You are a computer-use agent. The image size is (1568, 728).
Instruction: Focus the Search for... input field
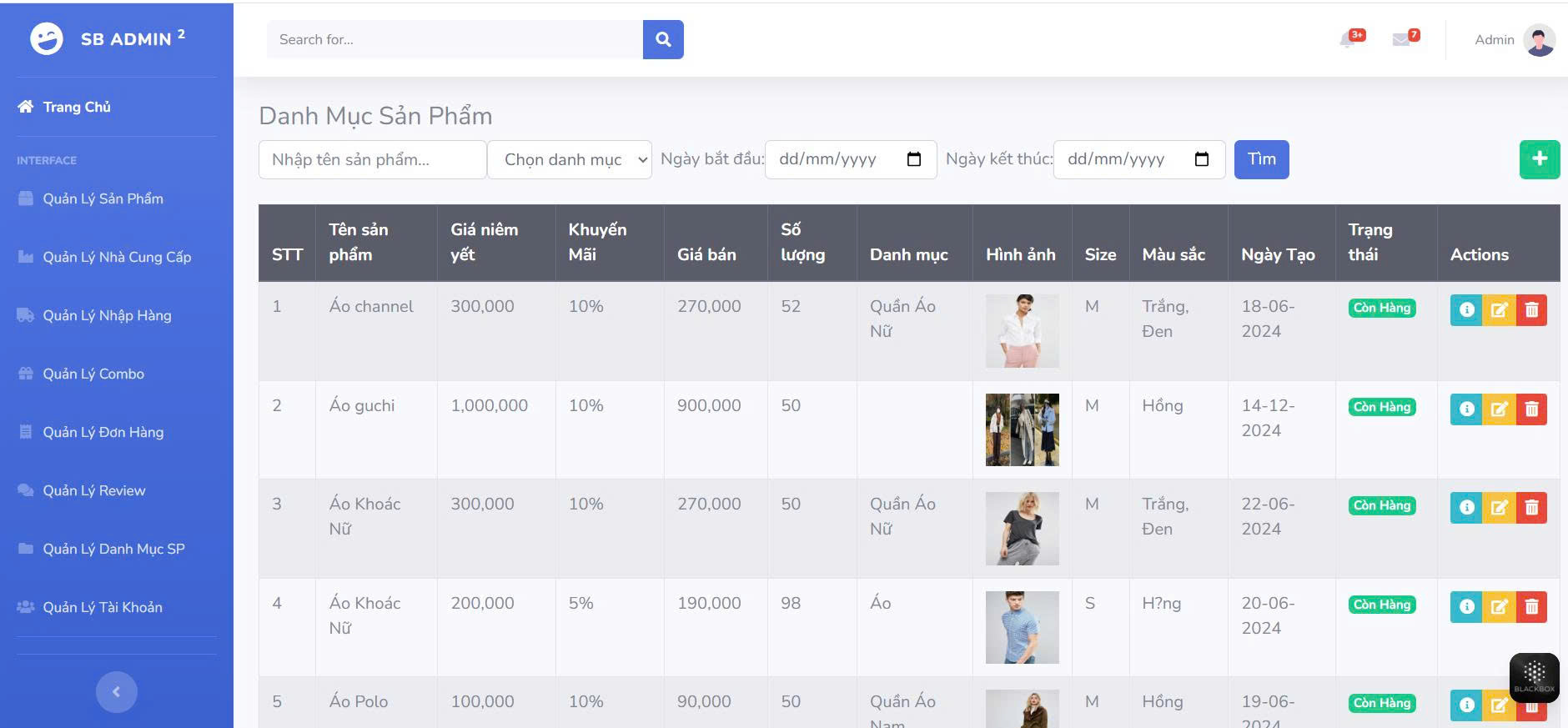point(455,39)
